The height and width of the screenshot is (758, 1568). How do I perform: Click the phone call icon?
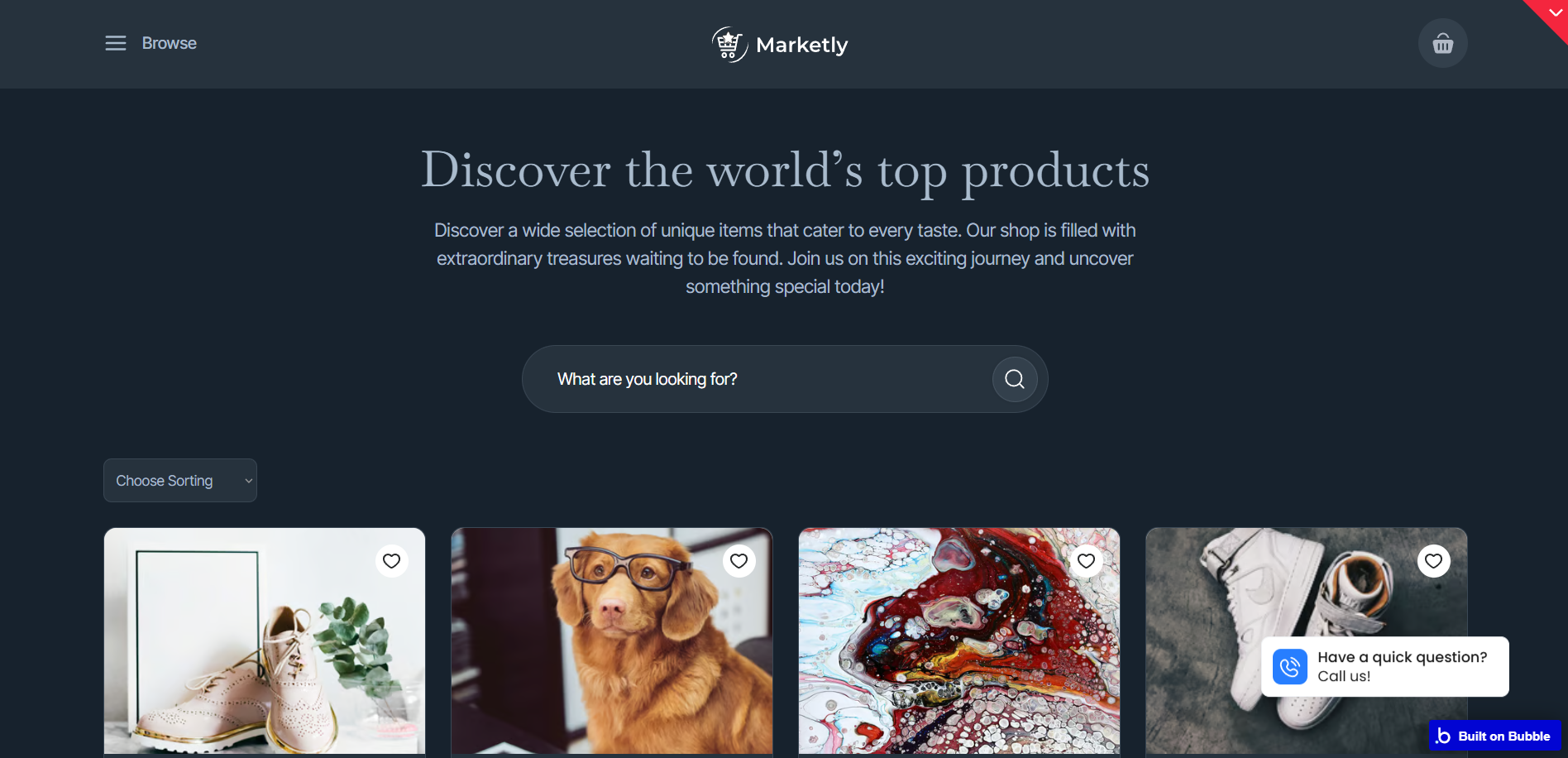tap(1290, 667)
